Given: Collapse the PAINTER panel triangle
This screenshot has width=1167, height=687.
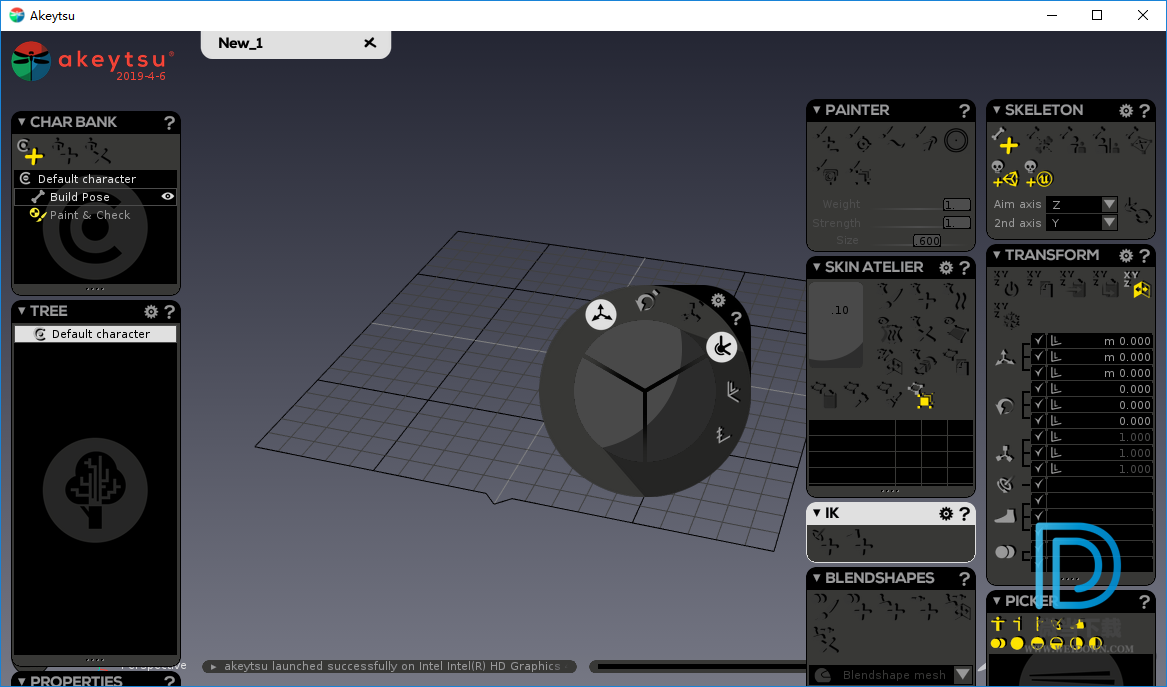Looking at the screenshot, I should tap(816, 109).
